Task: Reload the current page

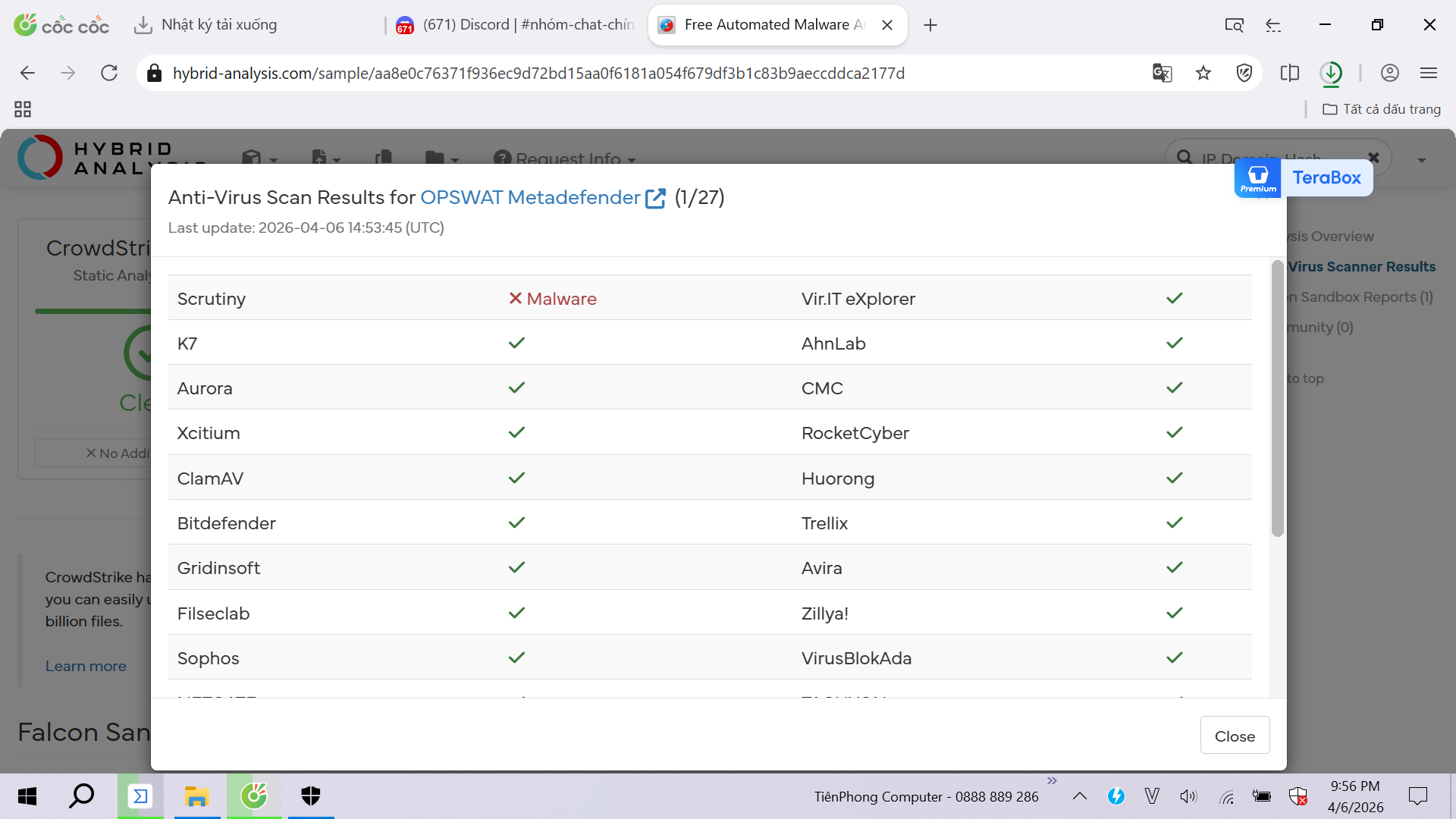Action: pyautogui.click(x=109, y=73)
